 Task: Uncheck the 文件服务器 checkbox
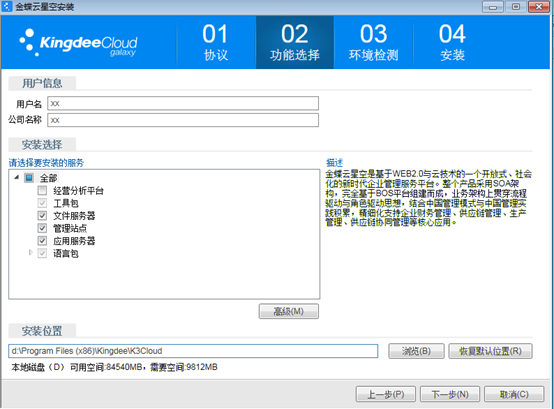42,216
